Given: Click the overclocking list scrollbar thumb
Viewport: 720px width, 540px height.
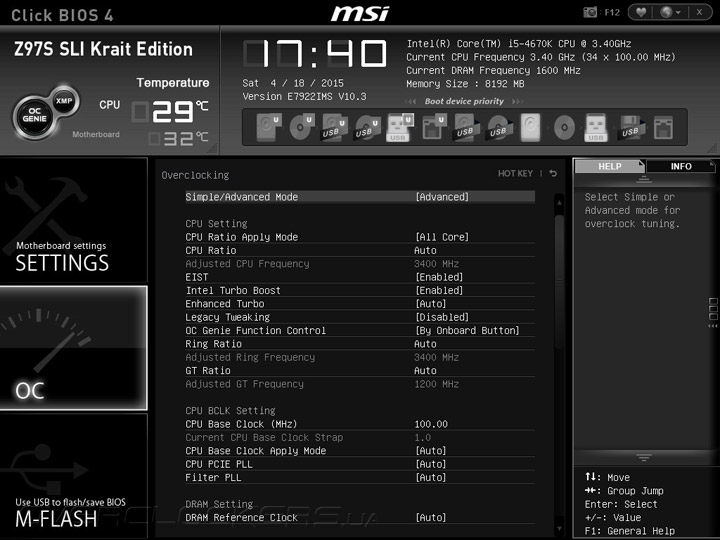Looking at the screenshot, I should coord(559,282).
